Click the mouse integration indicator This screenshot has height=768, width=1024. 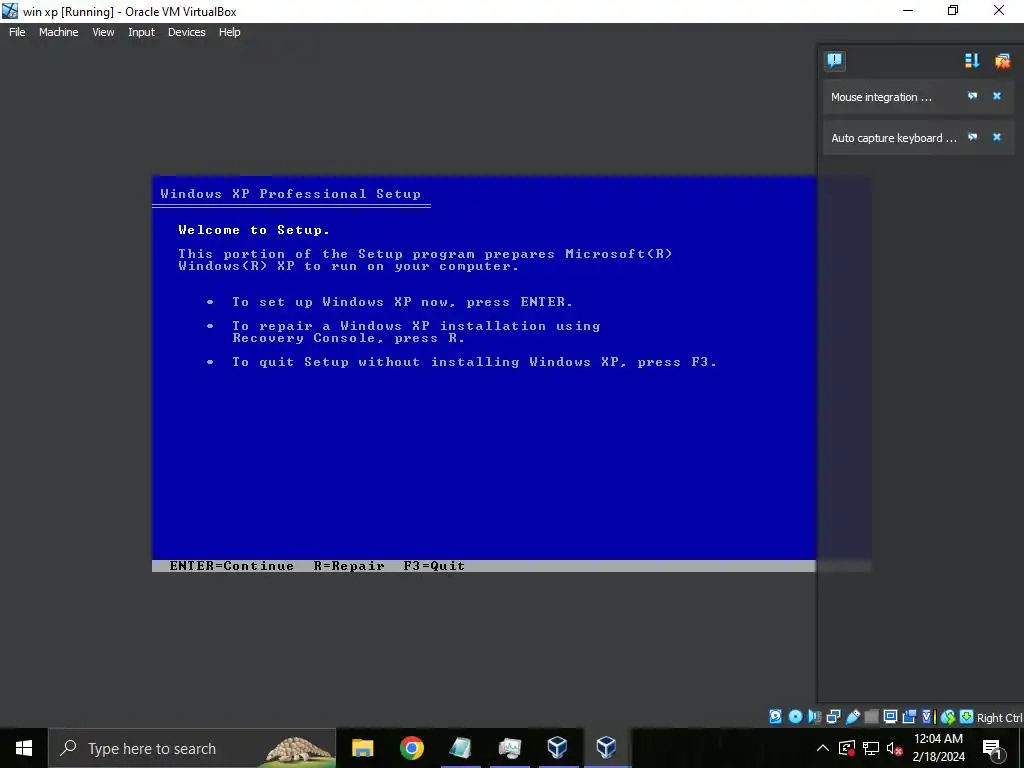tap(948, 716)
